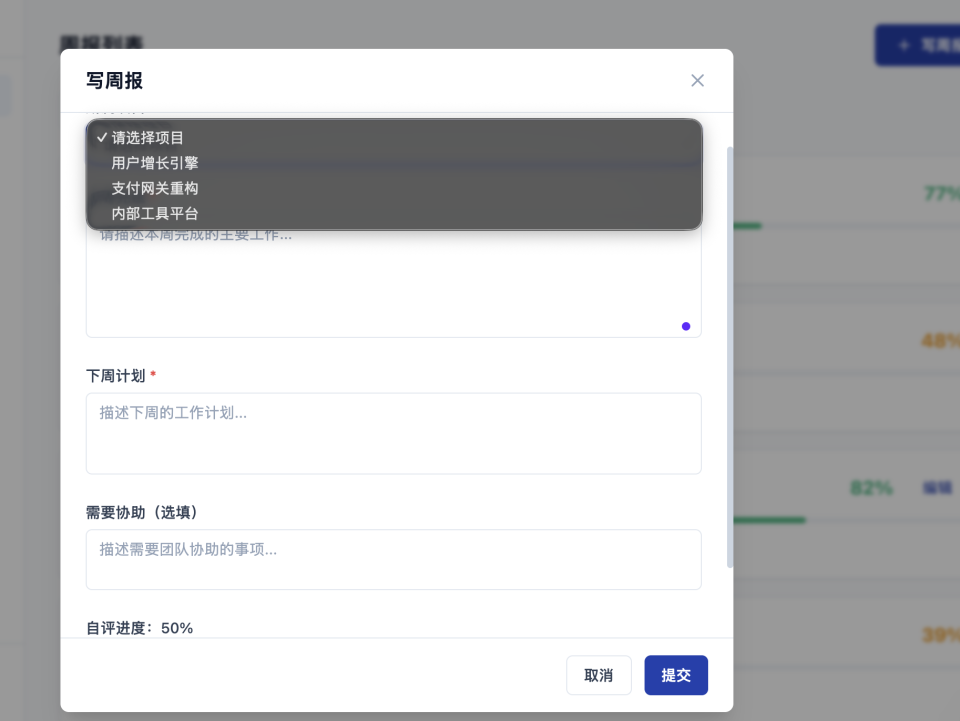This screenshot has height=721, width=960.
Task: Close the 写周报 dialog with the X icon
Action: click(697, 80)
